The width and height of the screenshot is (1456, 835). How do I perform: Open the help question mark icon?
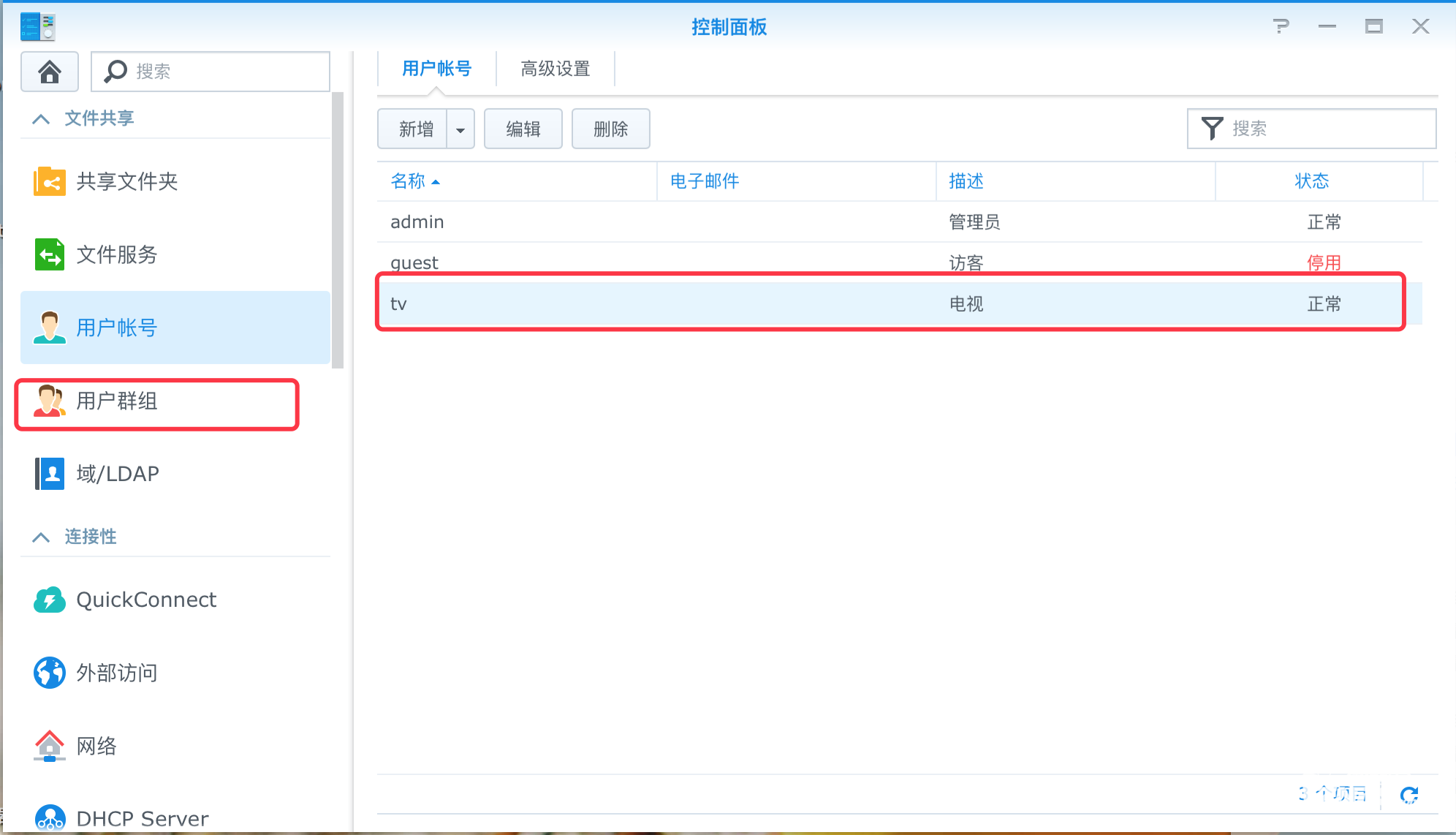click(x=1281, y=26)
